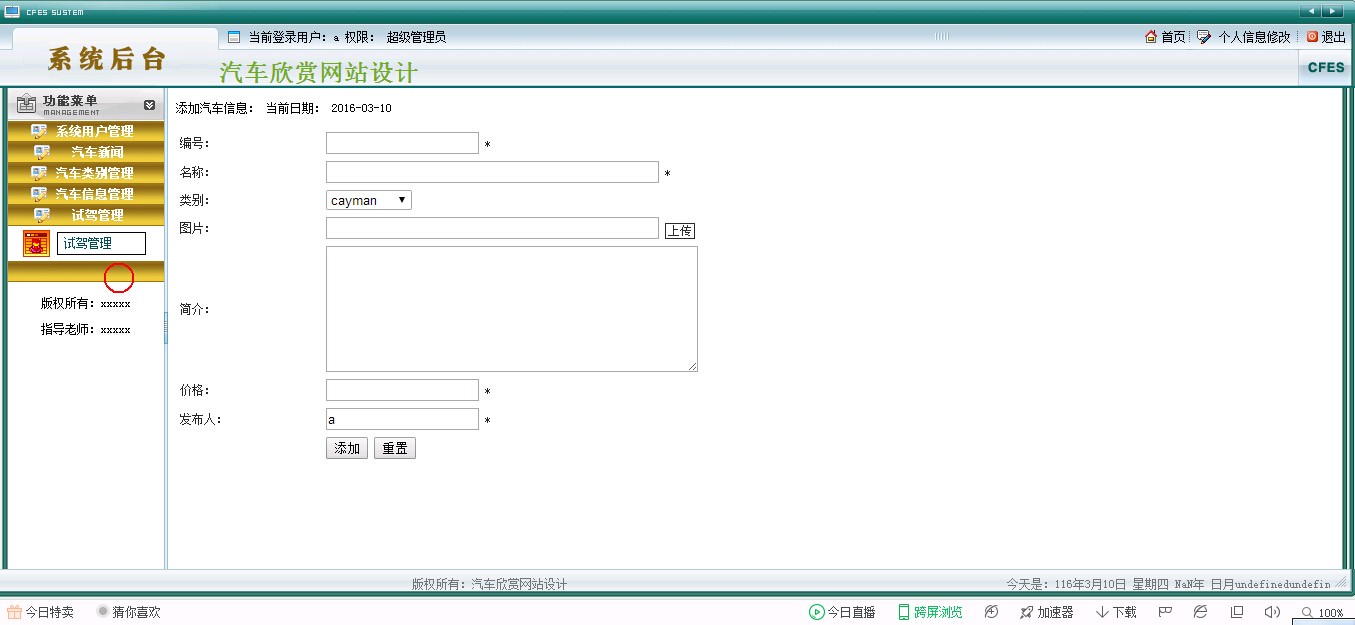Screen dimensions: 1355x625
Task: Click the CFES logo at top right
Action: coord(1326,67)
